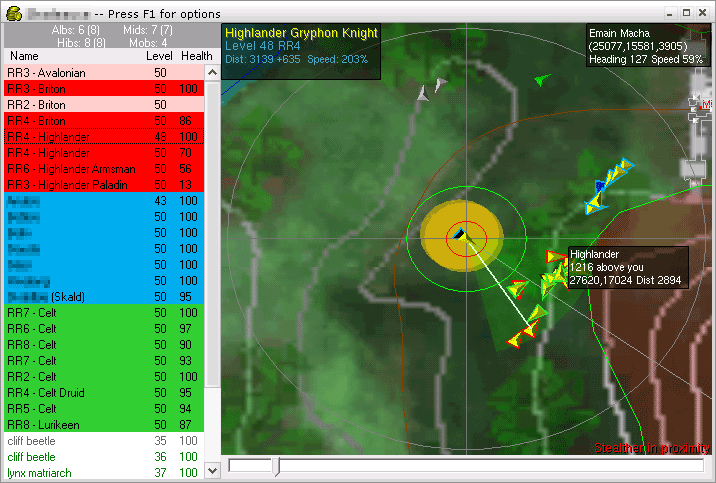Click the player list vertical scrollbar thumb
Screen dimensions: 716x483
point(212,235)
